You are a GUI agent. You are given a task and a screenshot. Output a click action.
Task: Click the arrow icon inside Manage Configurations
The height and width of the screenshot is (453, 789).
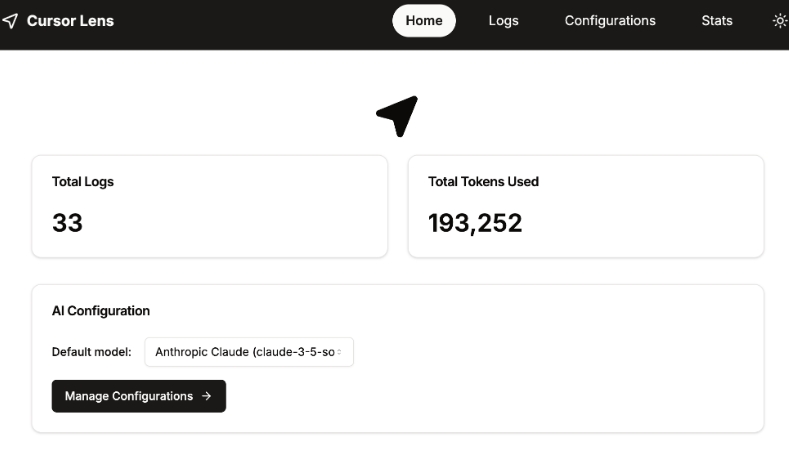click(x=207, y=396)
